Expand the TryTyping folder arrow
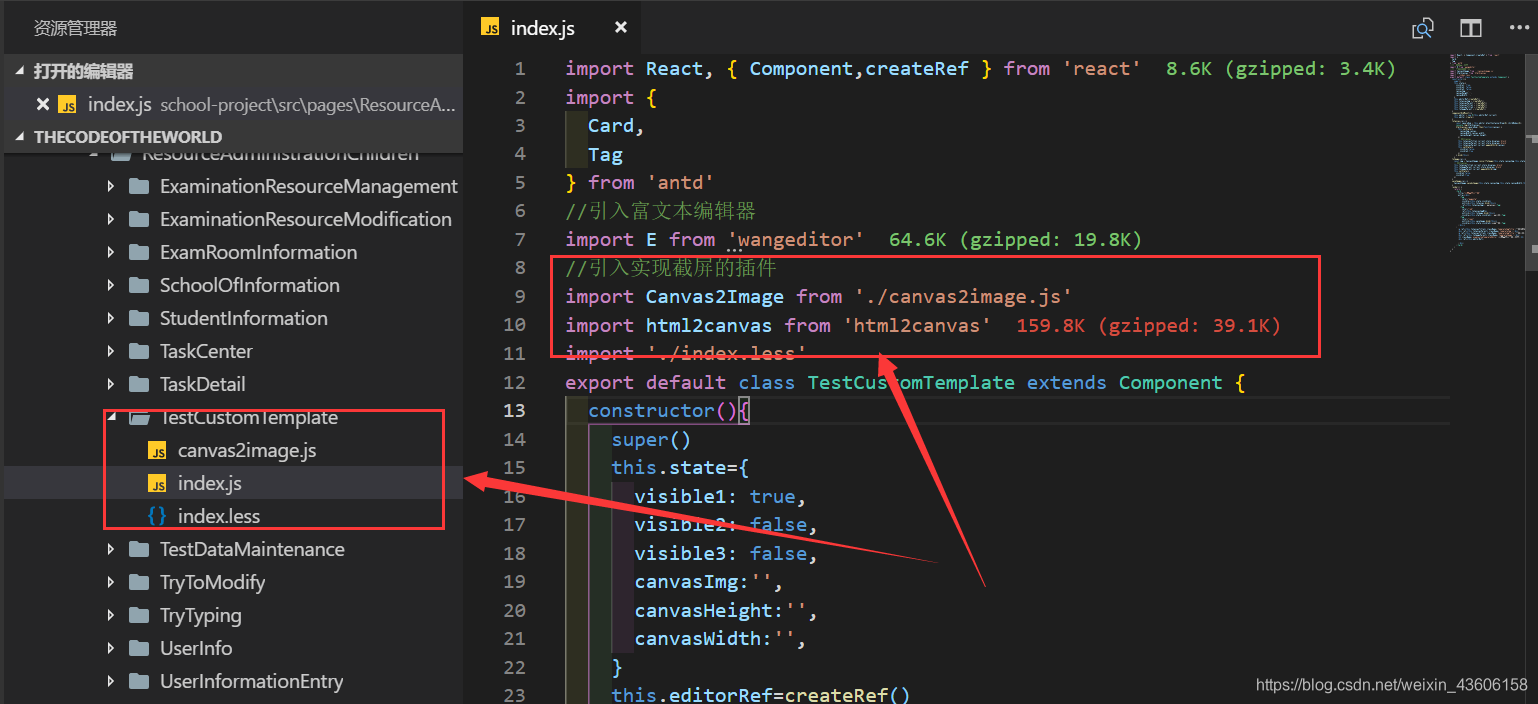Image resolution: width=1538 pixels, height=704 pixels. coord(111,615)
